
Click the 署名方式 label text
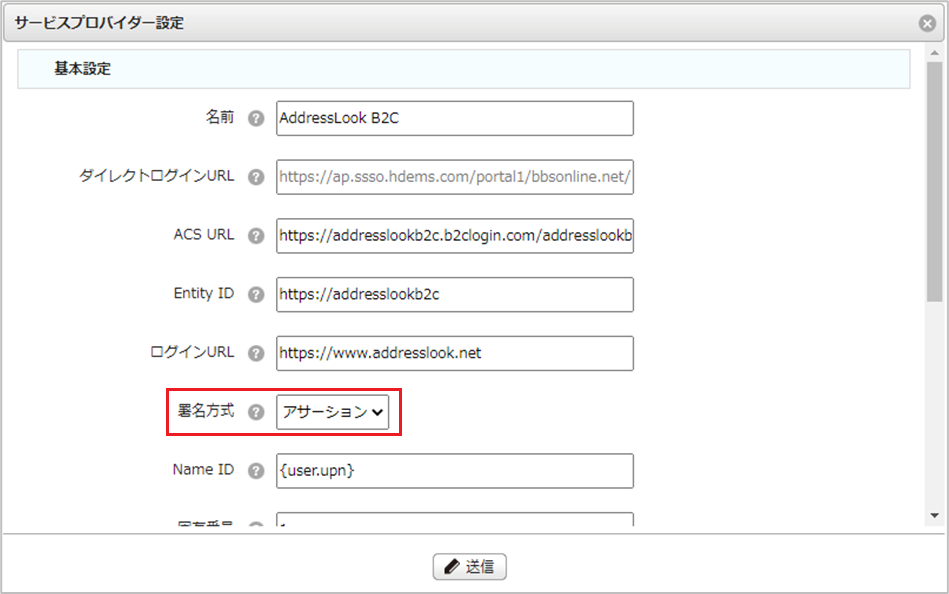(x=206, y=411)
